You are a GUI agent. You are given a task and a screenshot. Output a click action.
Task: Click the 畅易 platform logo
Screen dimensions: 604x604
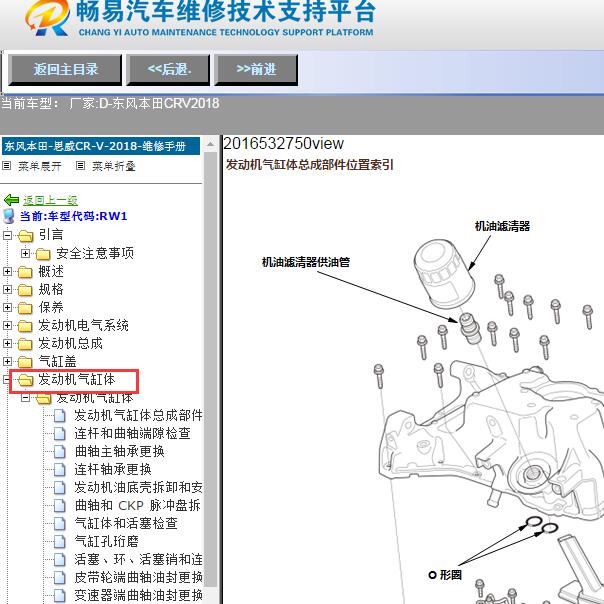[47, 17]
